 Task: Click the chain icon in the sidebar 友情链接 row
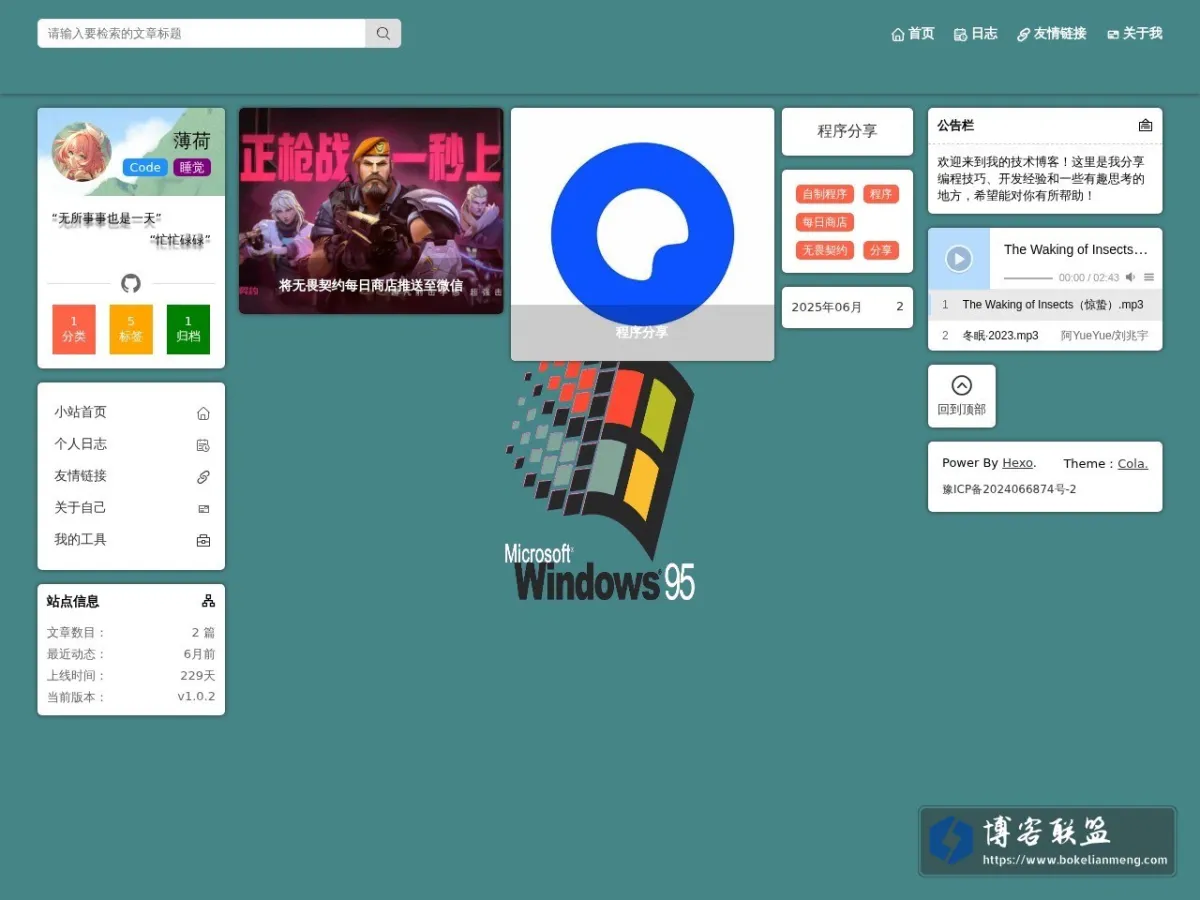[x=203, y=477]
